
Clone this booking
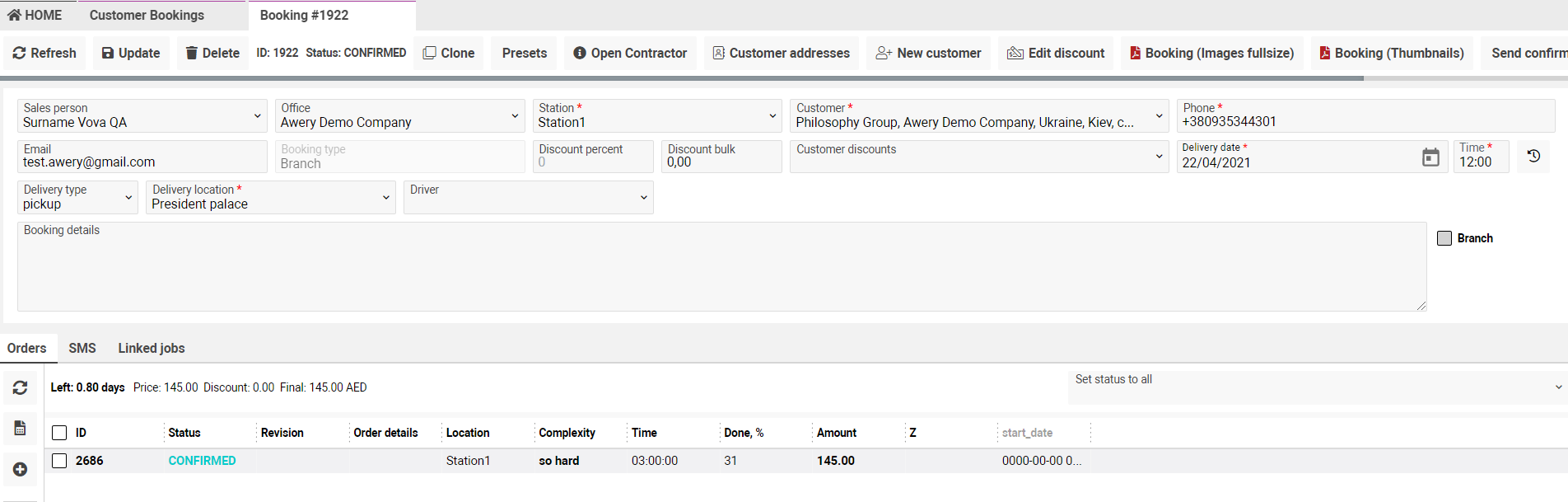tap(449, 53)
